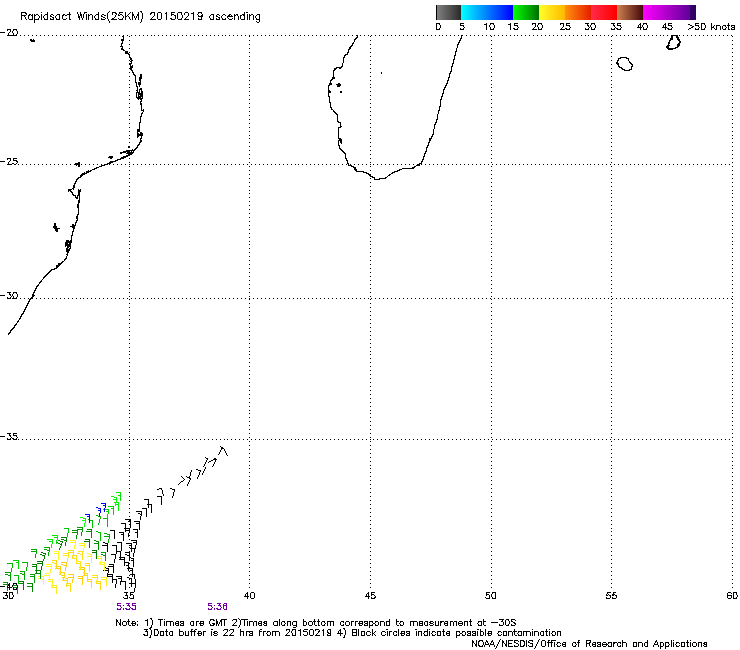Click the longitude label '50' on bottom axis

[x=491, y=596]
